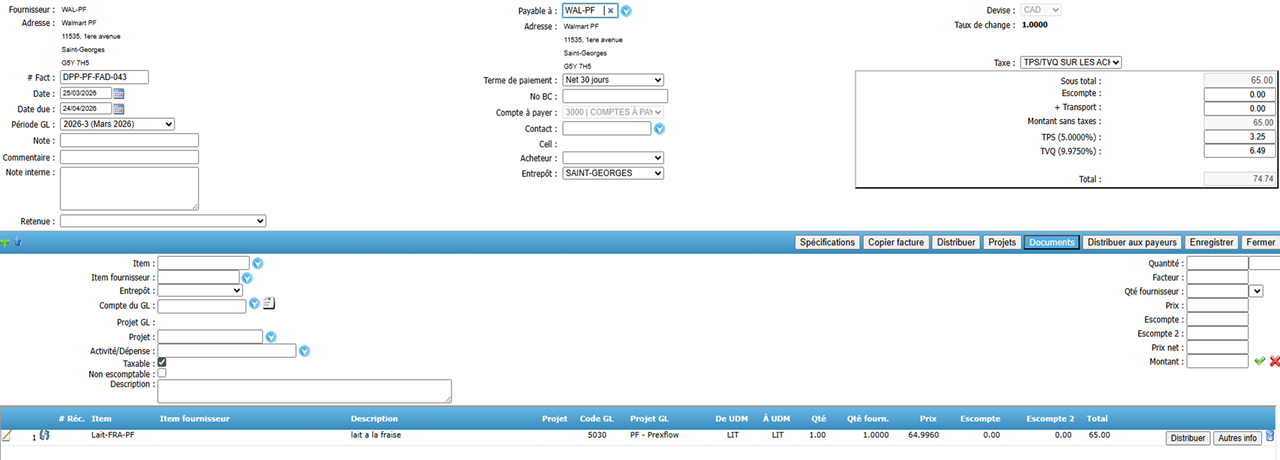The width and height of the screenshot is (1280, 460).
Task: Open the Retenue dropdown list
Action: coord(163,221)
